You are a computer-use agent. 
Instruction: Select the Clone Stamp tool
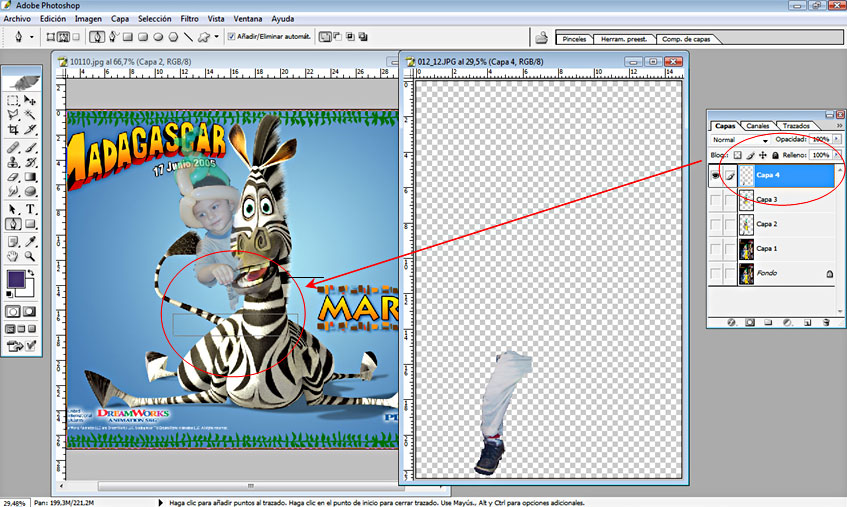12,162
